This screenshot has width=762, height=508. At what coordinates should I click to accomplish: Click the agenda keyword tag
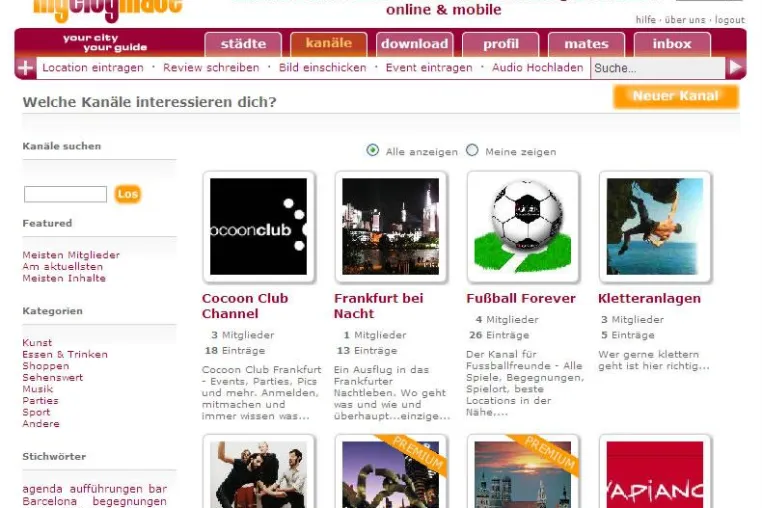tap(42, 489)
